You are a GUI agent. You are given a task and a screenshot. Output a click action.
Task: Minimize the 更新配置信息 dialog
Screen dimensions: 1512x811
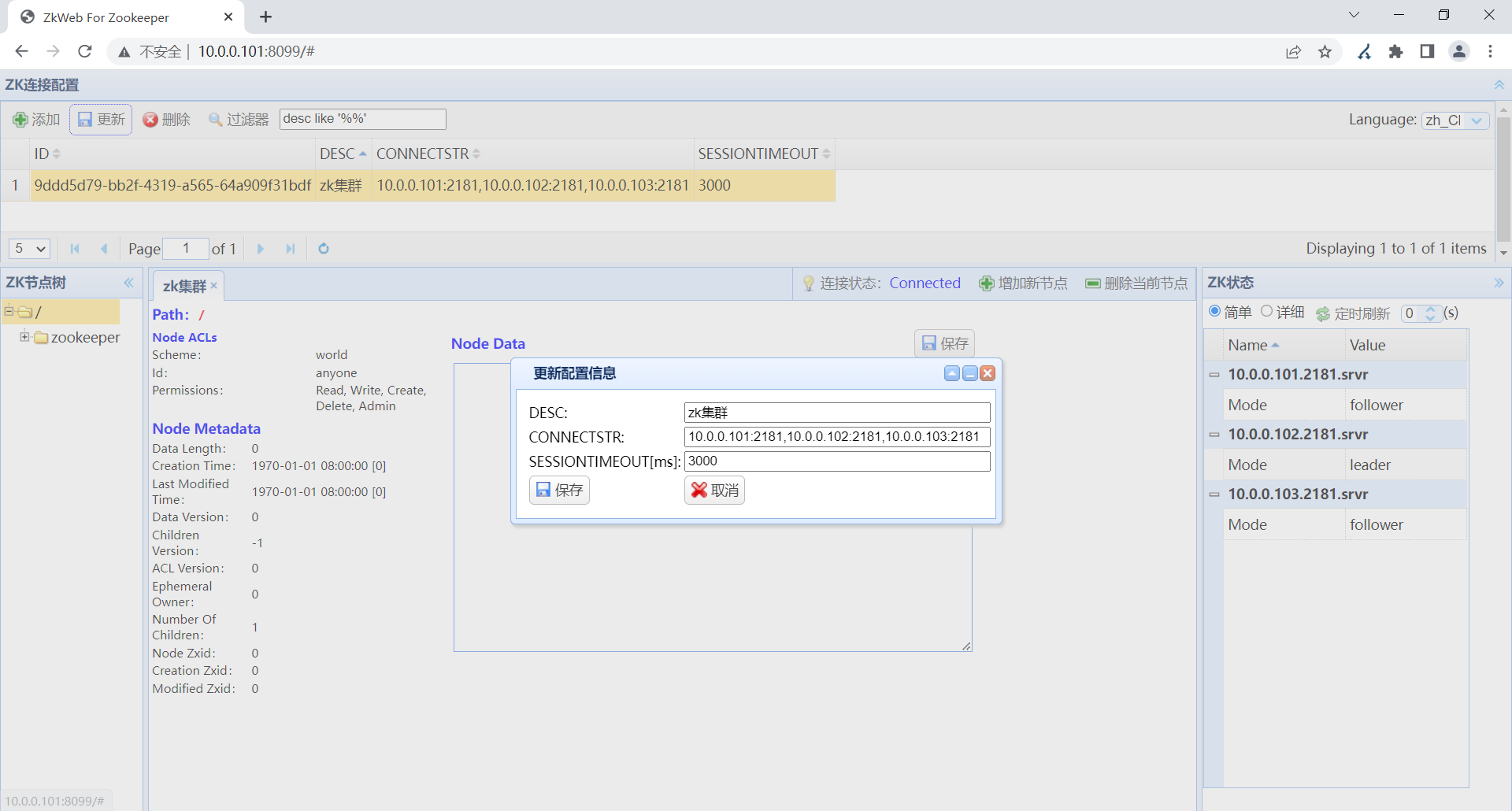[x=970, y=373]
